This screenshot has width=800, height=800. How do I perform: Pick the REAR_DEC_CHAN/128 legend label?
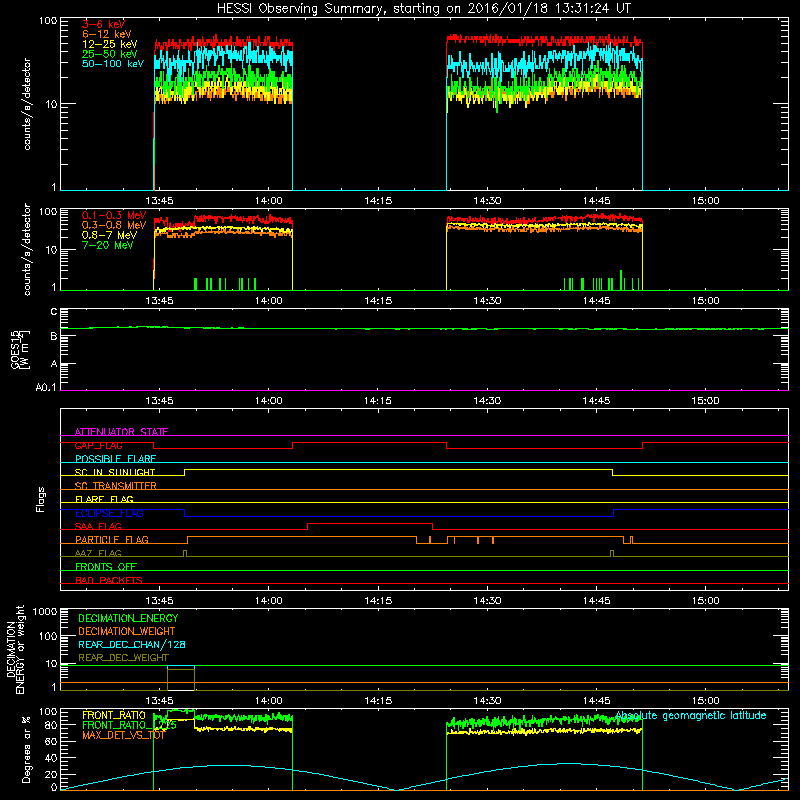(132, 645)
